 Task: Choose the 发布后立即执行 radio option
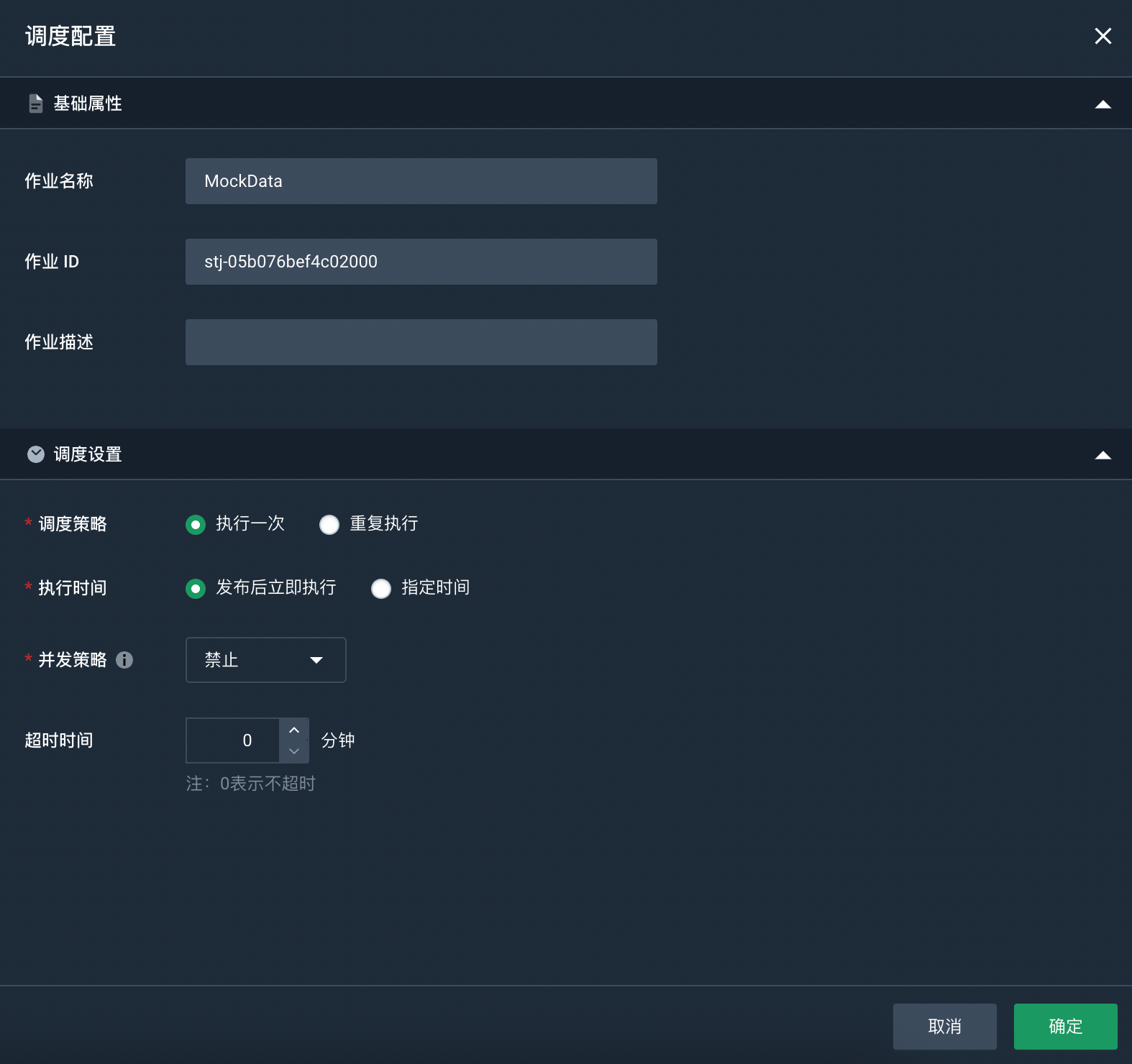coord(196,589)
